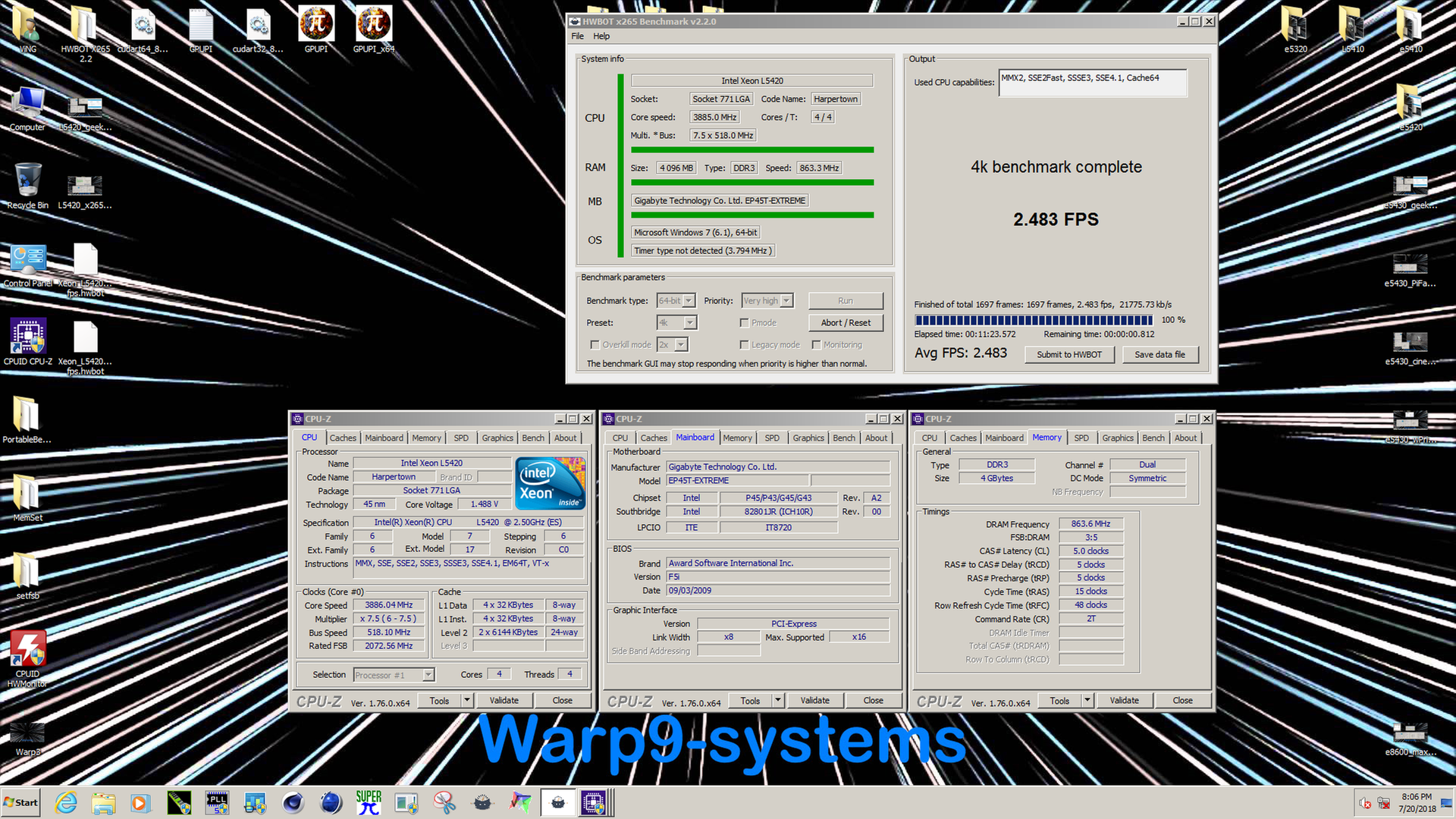
Task: Open the e5420 folder on desktop
Action: pyautogui.click(x=1410, y=108)
